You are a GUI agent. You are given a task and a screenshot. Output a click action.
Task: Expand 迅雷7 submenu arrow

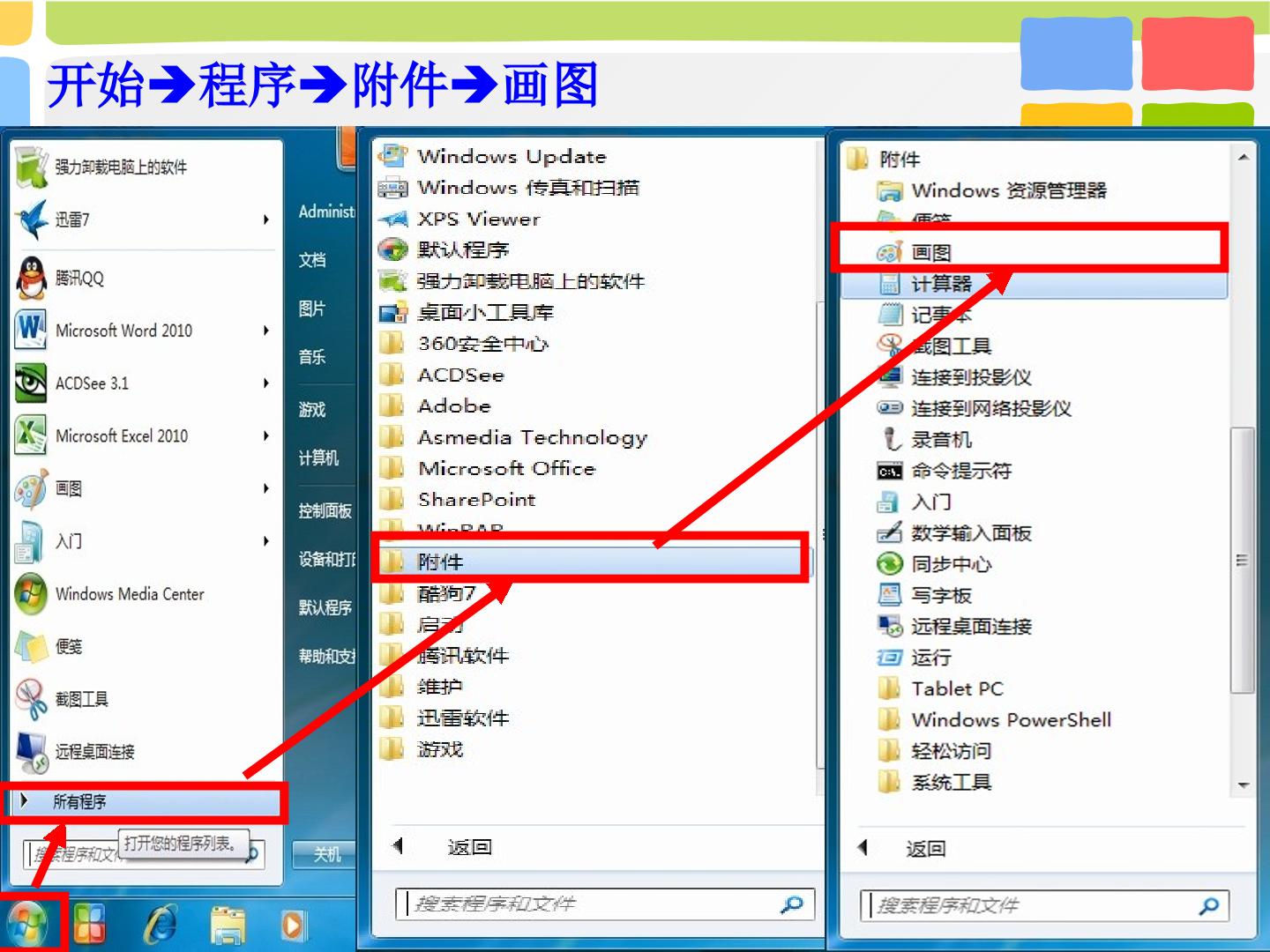tap(265, 219)
